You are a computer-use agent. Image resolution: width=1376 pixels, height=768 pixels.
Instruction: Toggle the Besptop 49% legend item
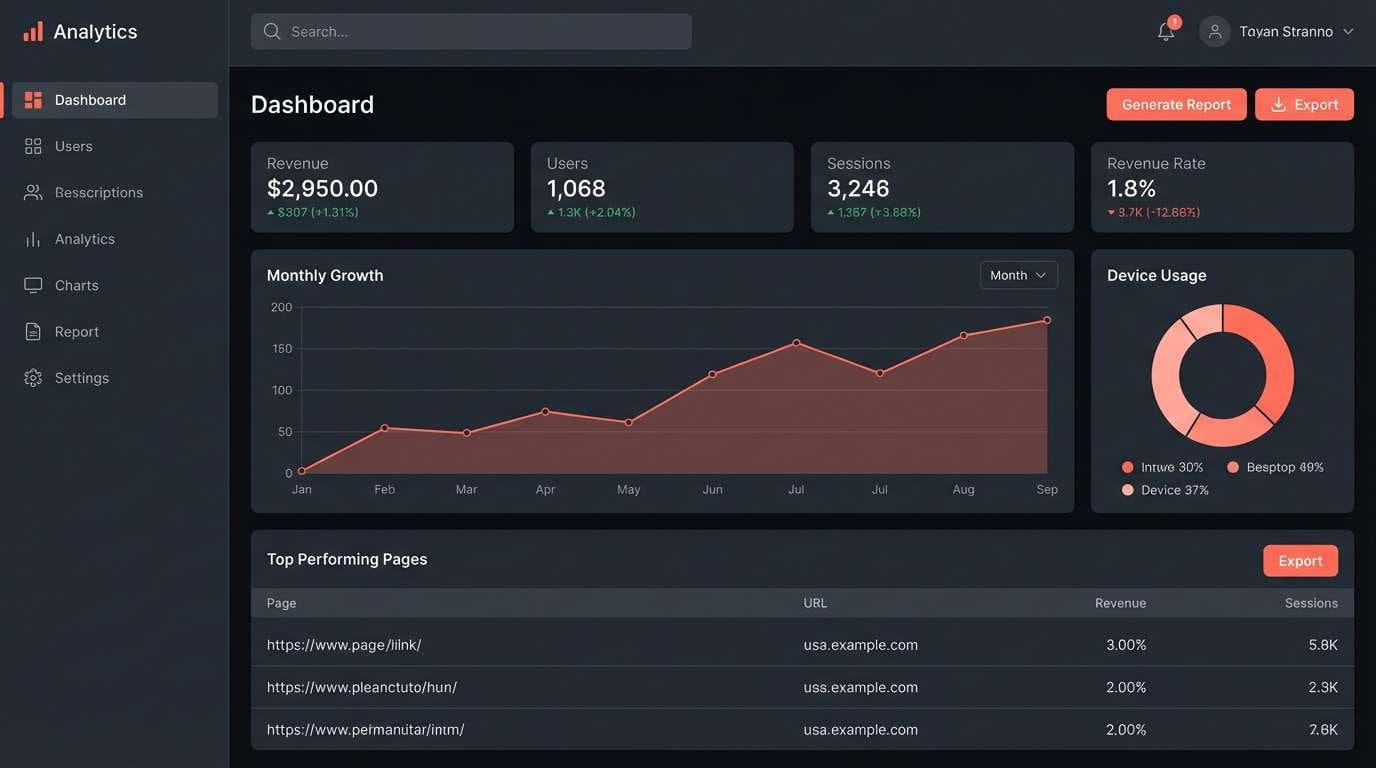(1277, 465)
